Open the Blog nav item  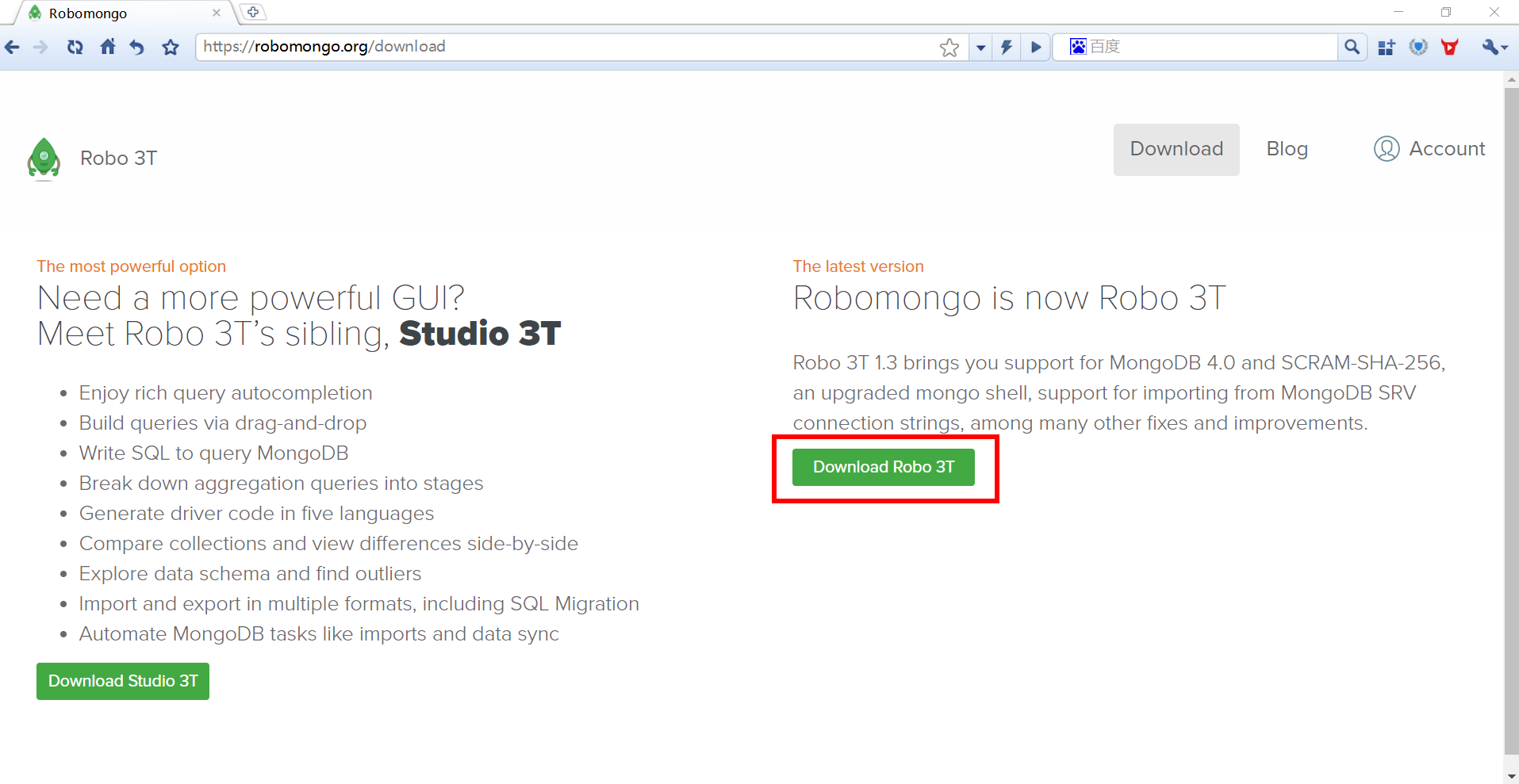tap(1287, 149)
